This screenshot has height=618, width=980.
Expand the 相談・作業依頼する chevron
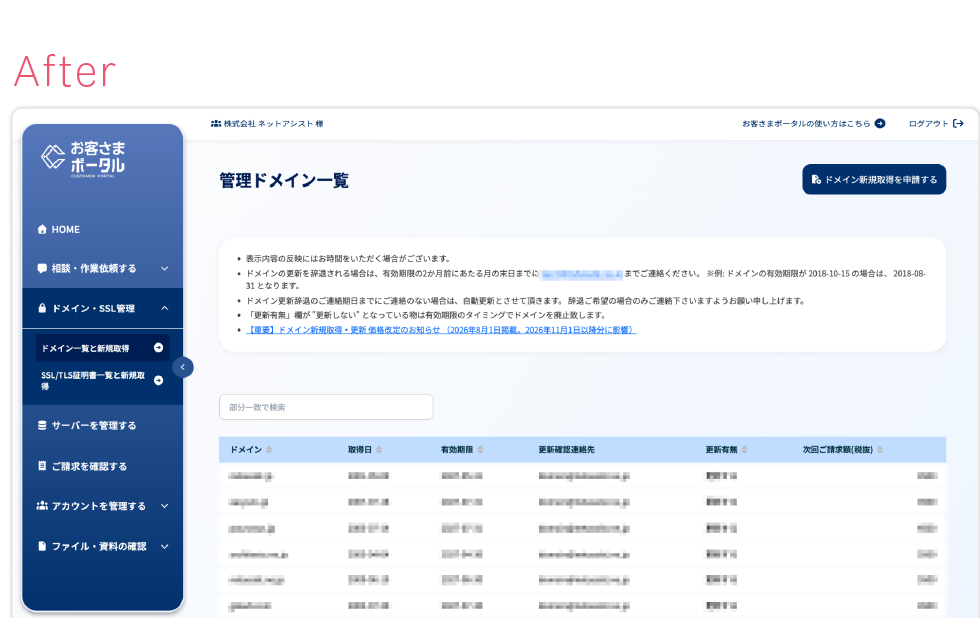pos(164,269)
